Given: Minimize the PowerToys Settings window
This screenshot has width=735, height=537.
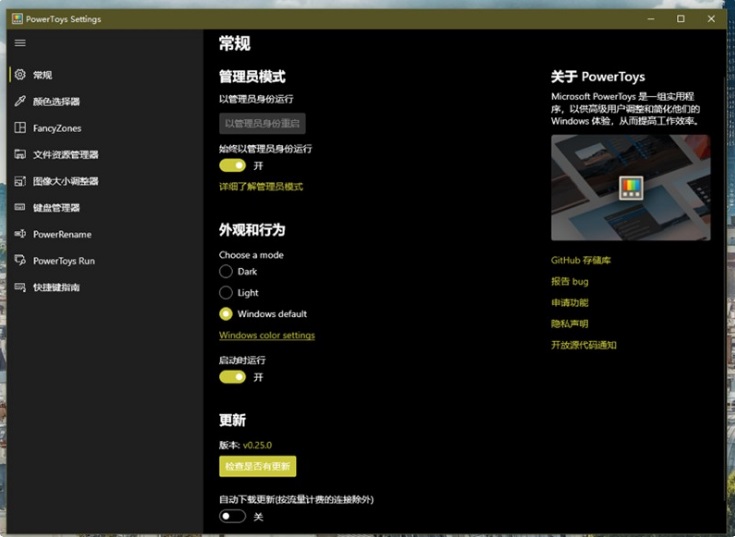Looking at the screenshot, I should point(651,19).
